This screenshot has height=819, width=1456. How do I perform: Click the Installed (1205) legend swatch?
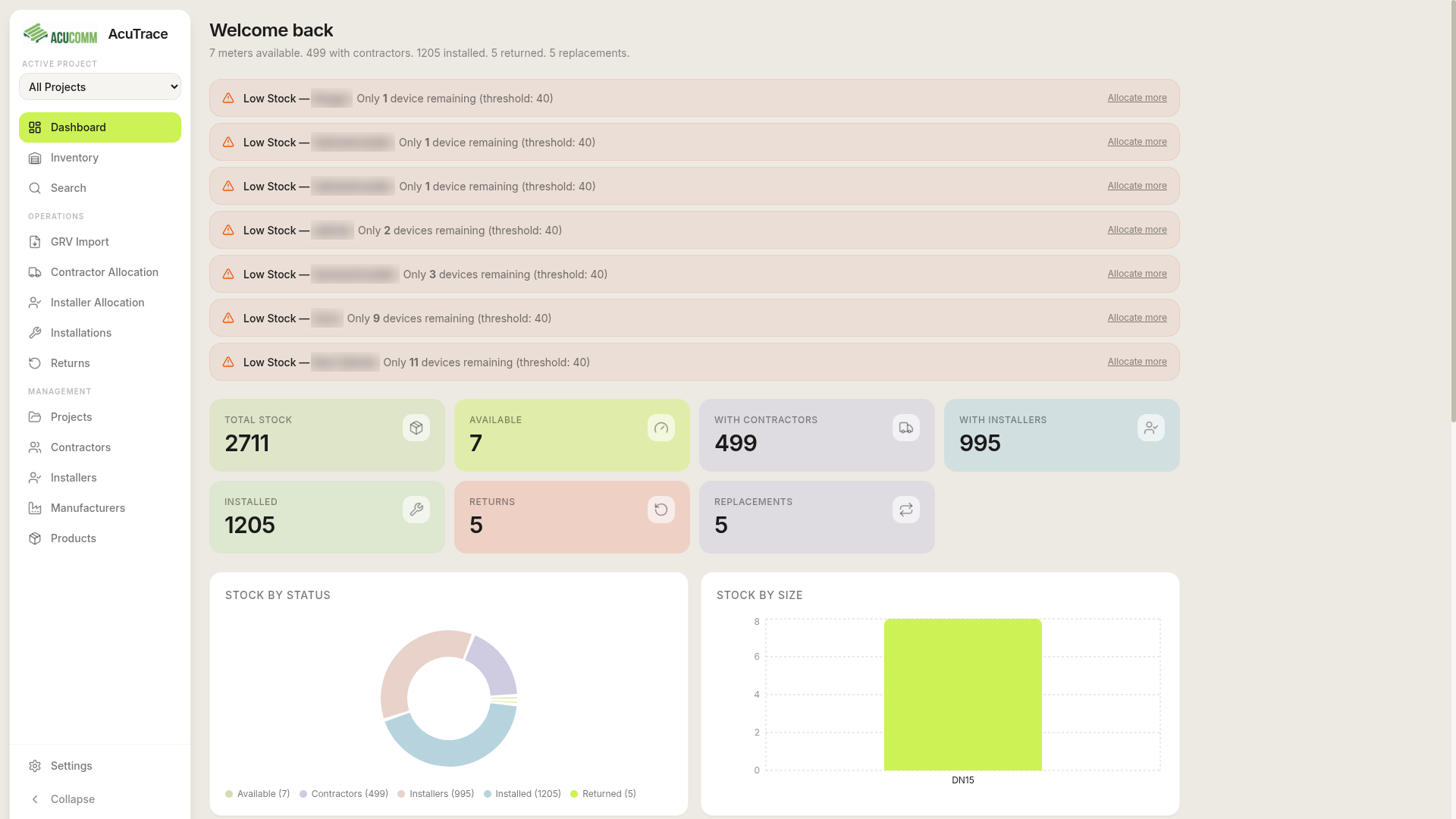[488, 794]
